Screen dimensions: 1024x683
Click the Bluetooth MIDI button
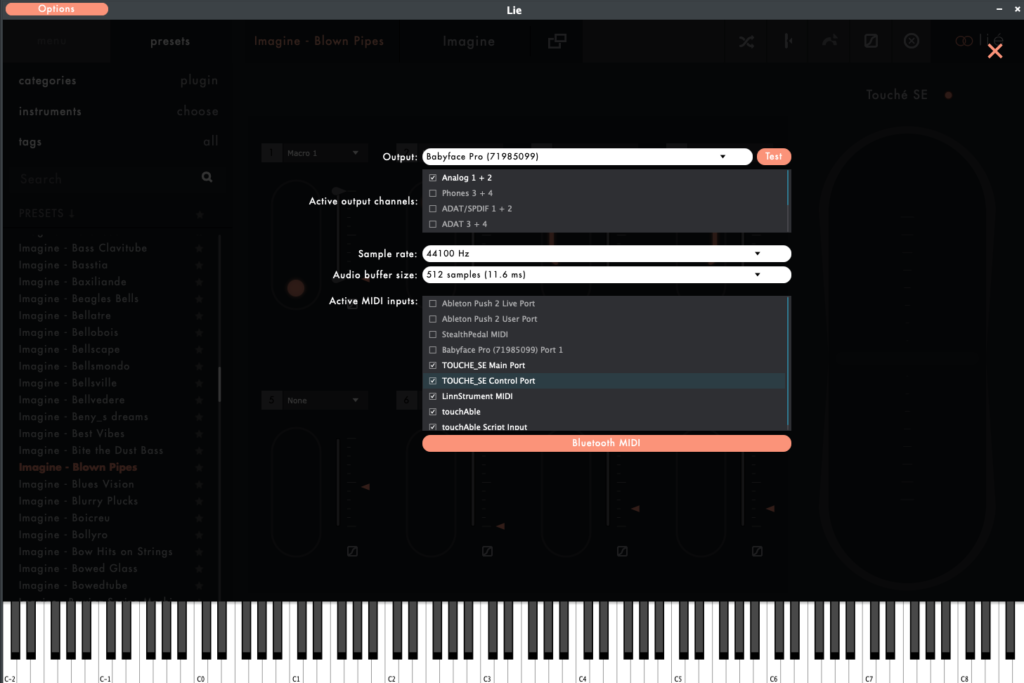[x=606, y=443]
